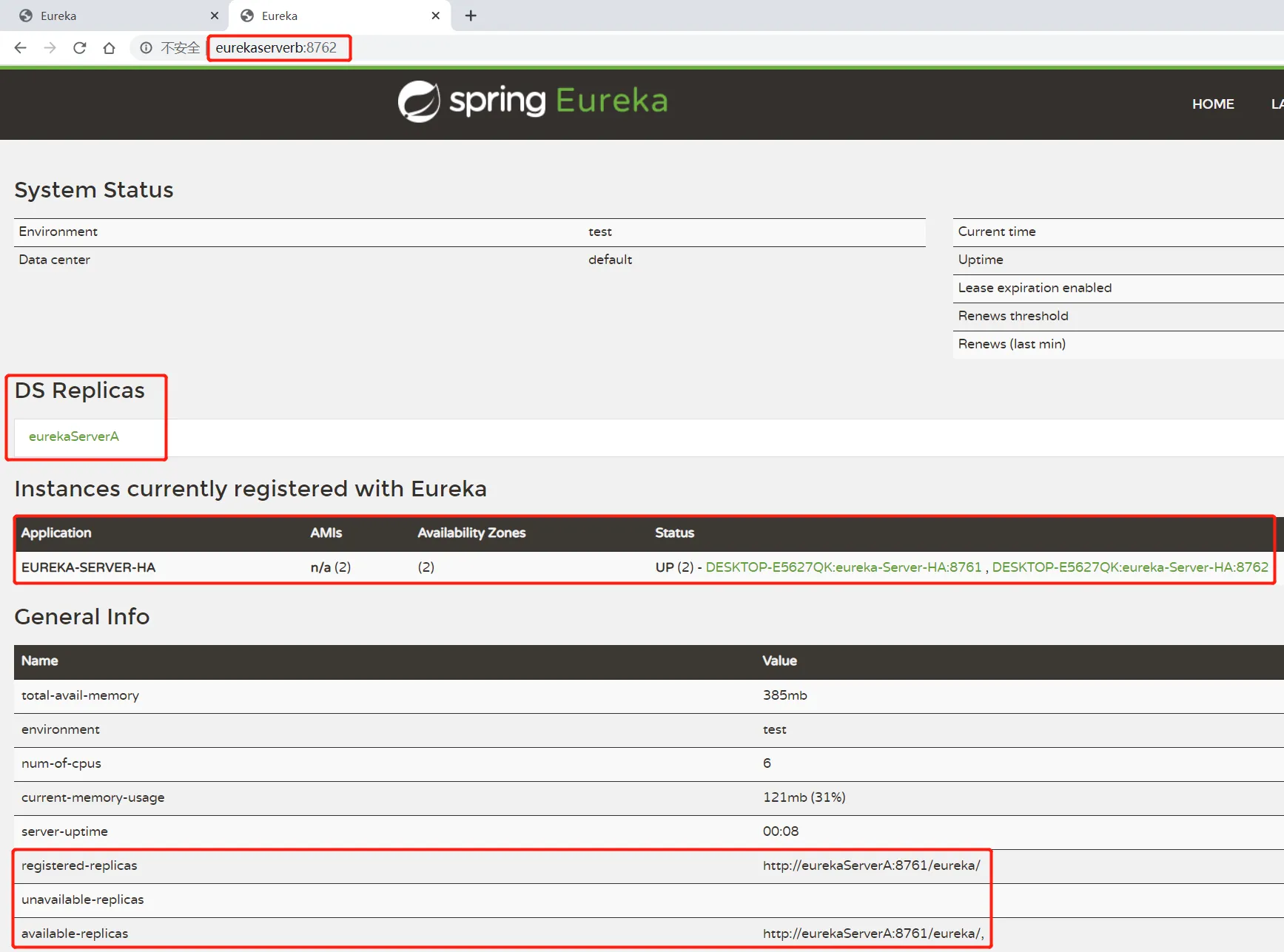Screen dimensions: 1284x952
Task: Switch to the first Eureka tab
Action: tap(111, 16)
